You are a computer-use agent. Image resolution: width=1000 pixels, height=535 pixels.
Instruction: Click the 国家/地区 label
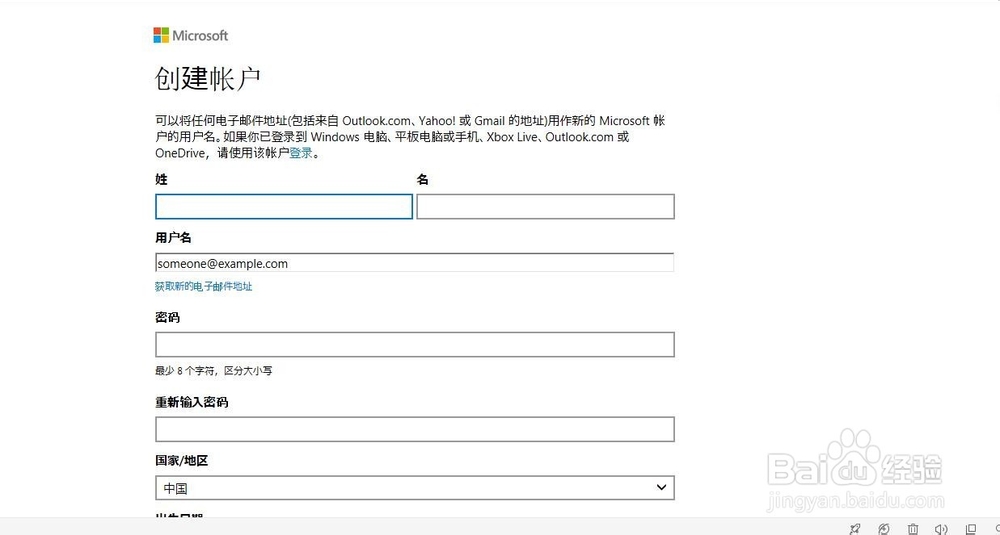[x=182, y=460]
